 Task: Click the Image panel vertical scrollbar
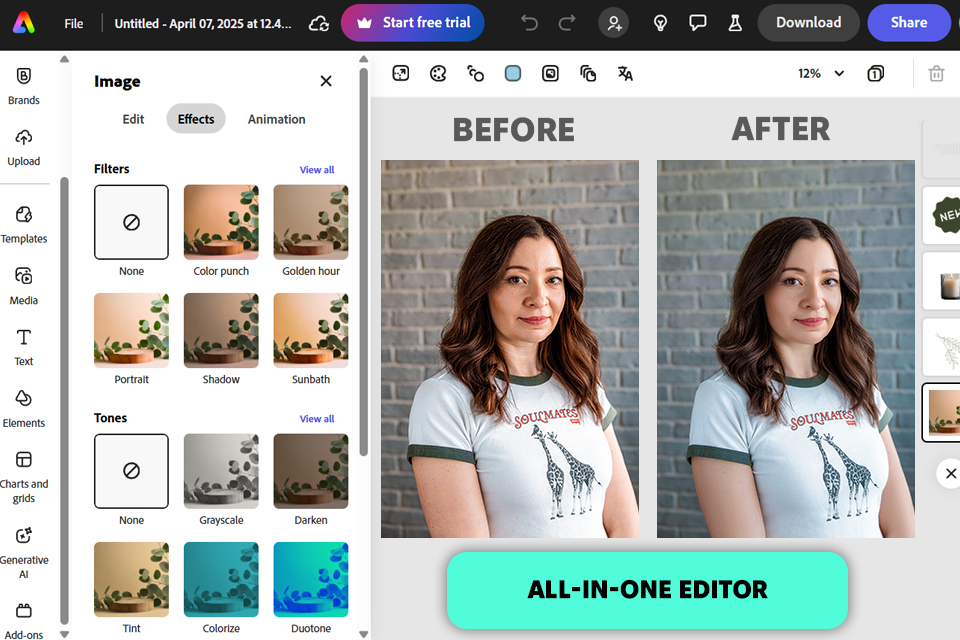coord(364,262)
